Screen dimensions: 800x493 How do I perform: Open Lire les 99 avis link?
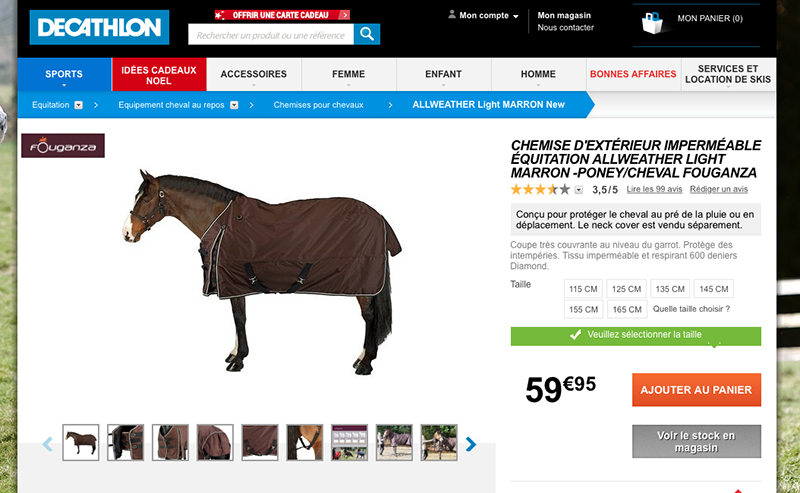(654, 189)
